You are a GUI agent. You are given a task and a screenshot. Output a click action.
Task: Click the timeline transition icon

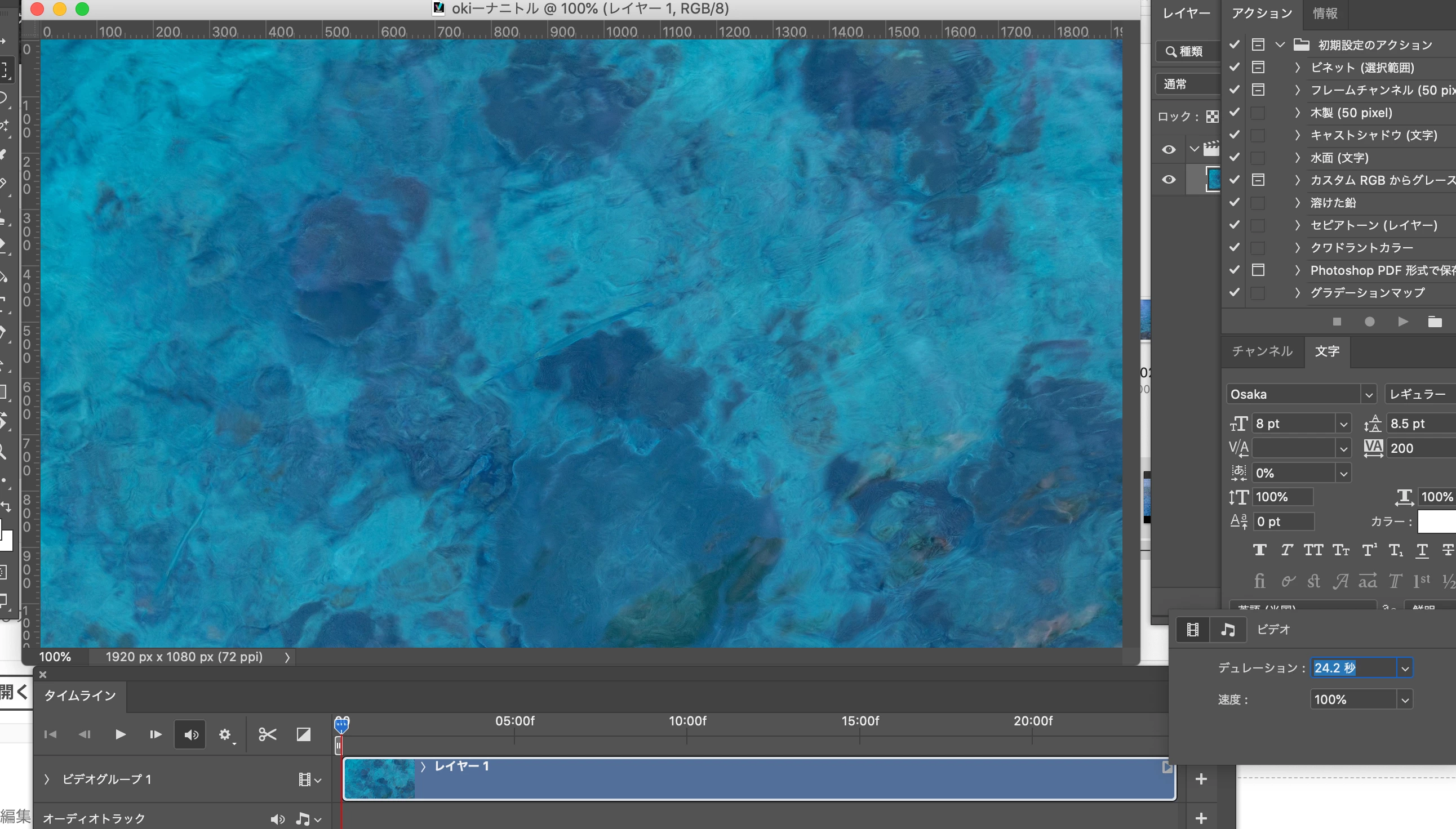pos(304,734)
